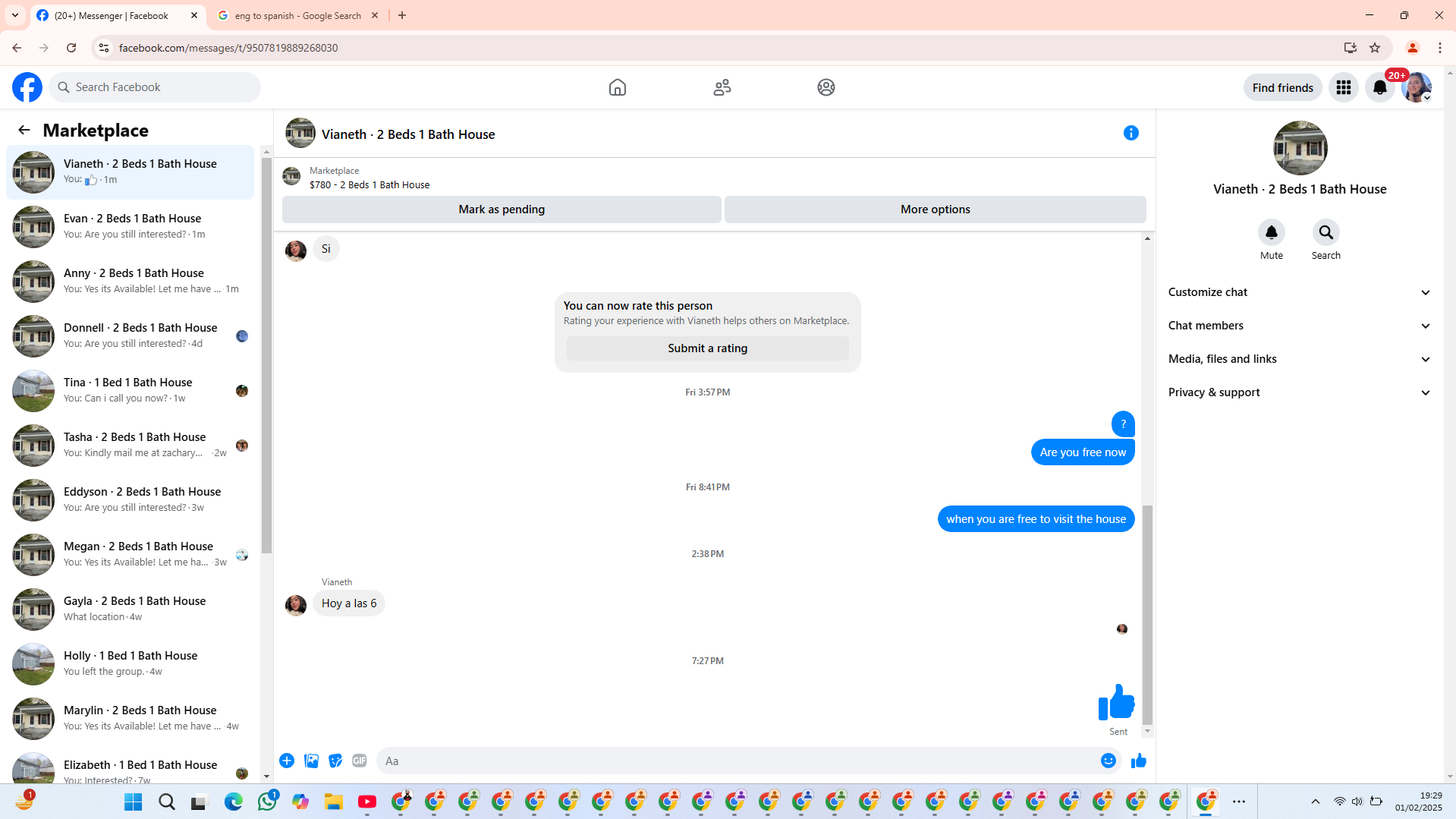Viewport: 1456px width, 819px height.
Task: Expand Chat members section
Action: (1300, 326)
